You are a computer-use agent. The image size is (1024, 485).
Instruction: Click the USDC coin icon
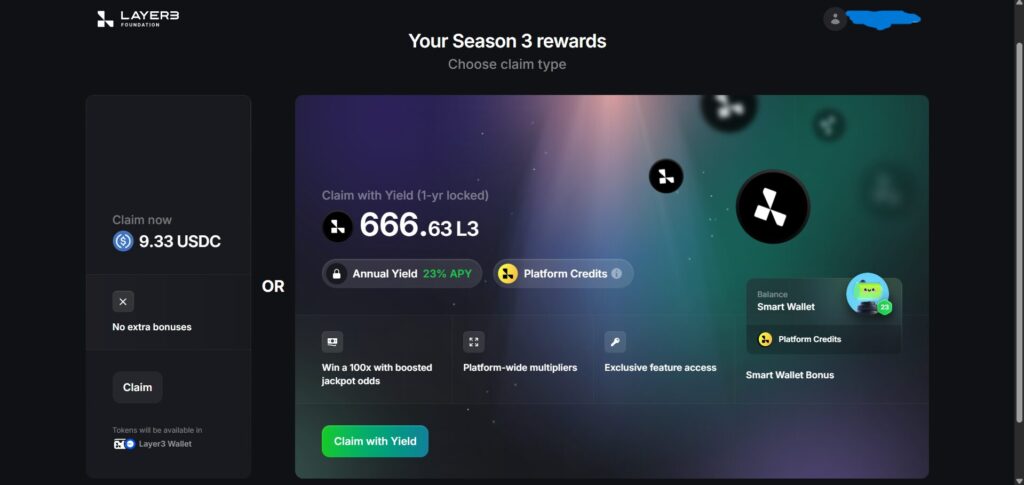point(123,242)
